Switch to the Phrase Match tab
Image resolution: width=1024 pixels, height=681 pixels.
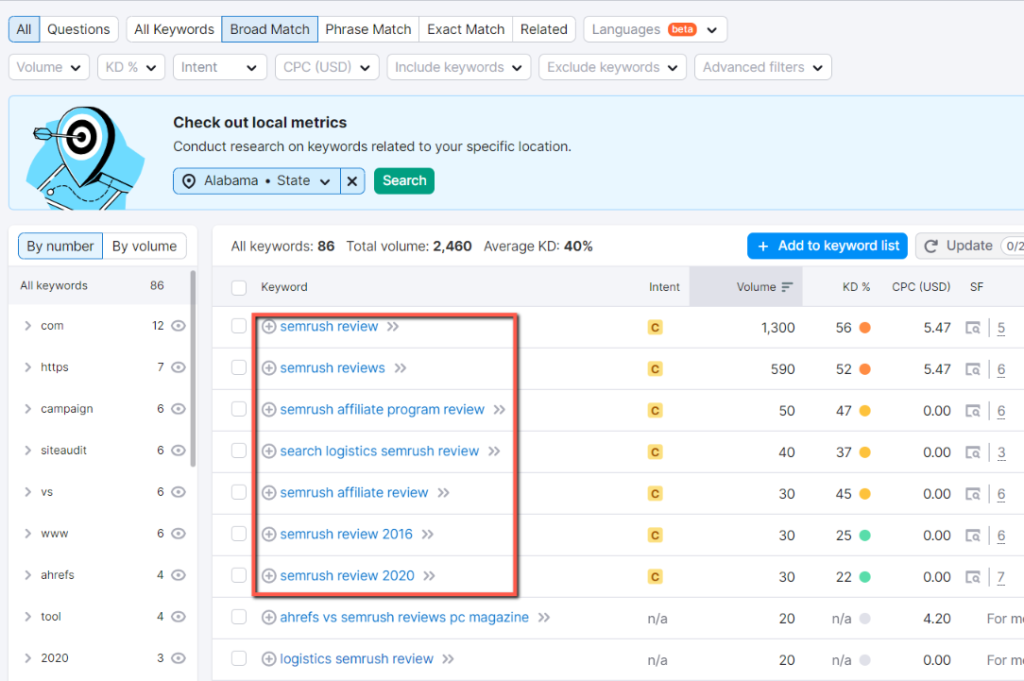click(368, 29)
